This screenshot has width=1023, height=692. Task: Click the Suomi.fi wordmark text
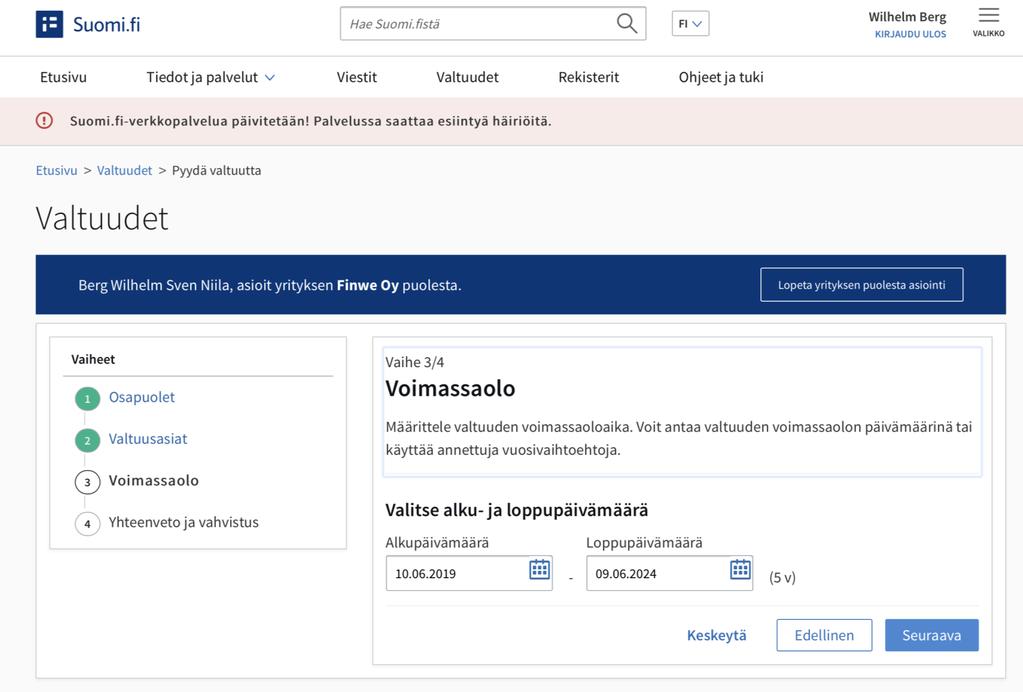tap(106, 24)
